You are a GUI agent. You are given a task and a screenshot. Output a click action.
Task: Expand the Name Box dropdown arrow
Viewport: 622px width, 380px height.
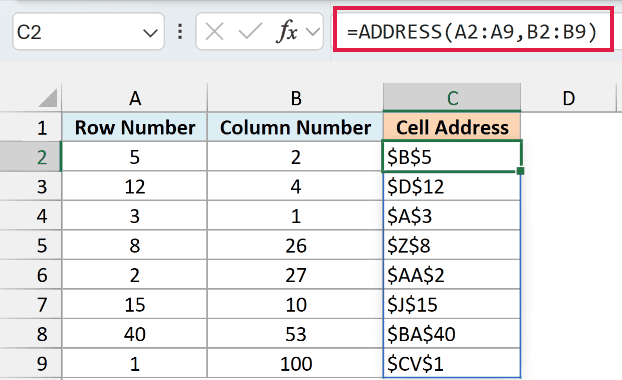coord(150,33)
